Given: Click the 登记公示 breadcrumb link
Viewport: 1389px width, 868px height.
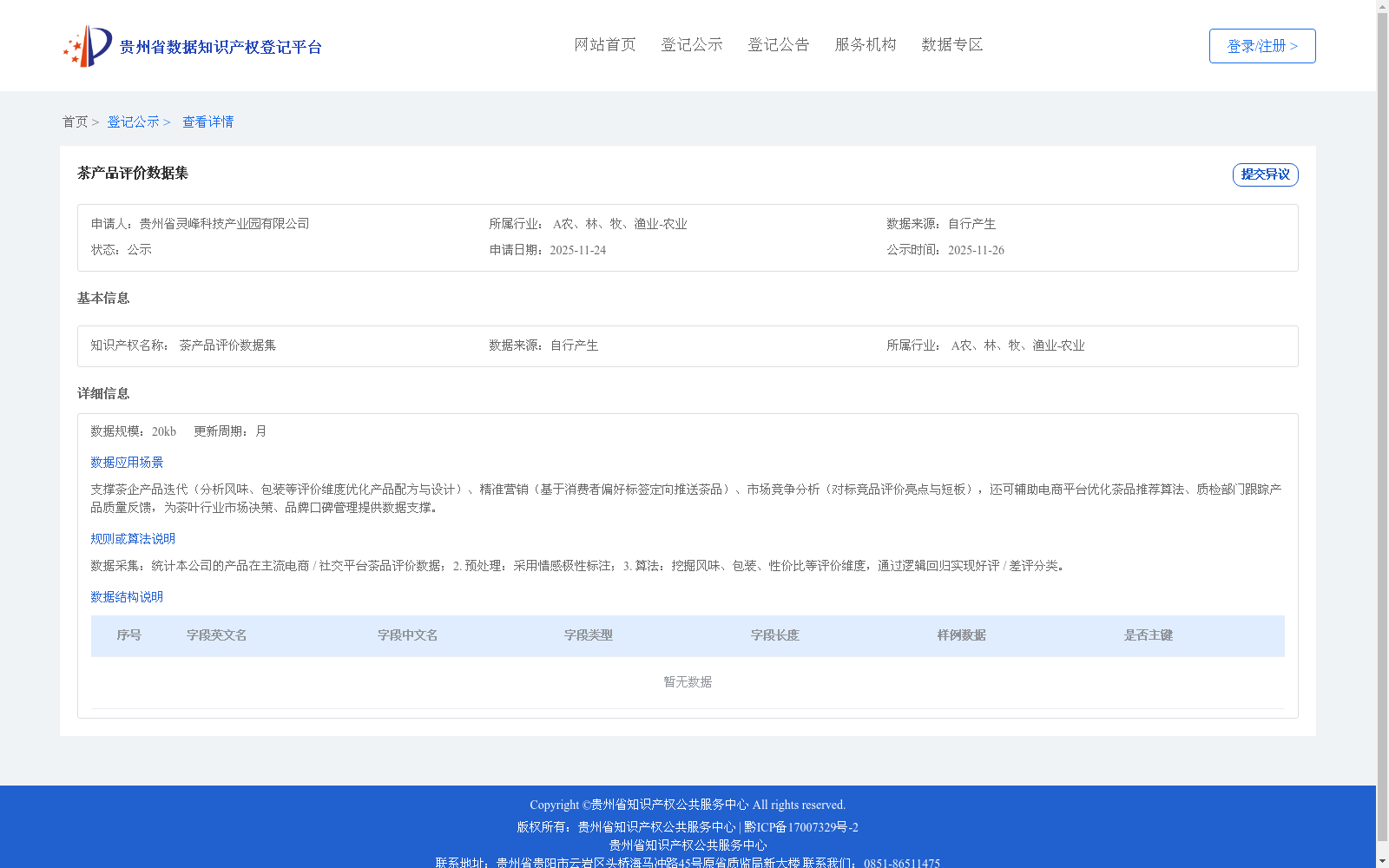Looking at the screenshot, I should [x=133, y=122].
